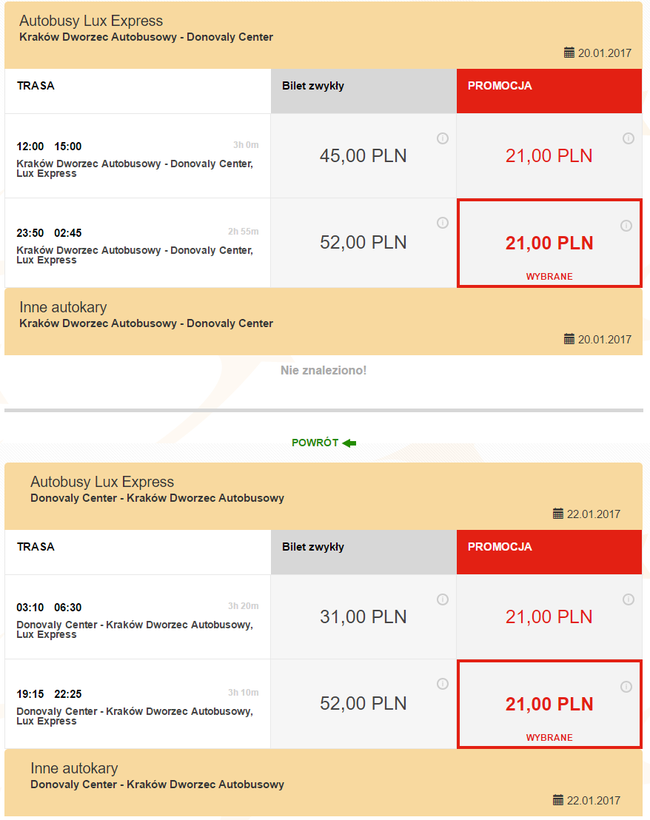Click selected 21,00 PLN promo for 23:50
650x820 pixels.
pos(548,243)
